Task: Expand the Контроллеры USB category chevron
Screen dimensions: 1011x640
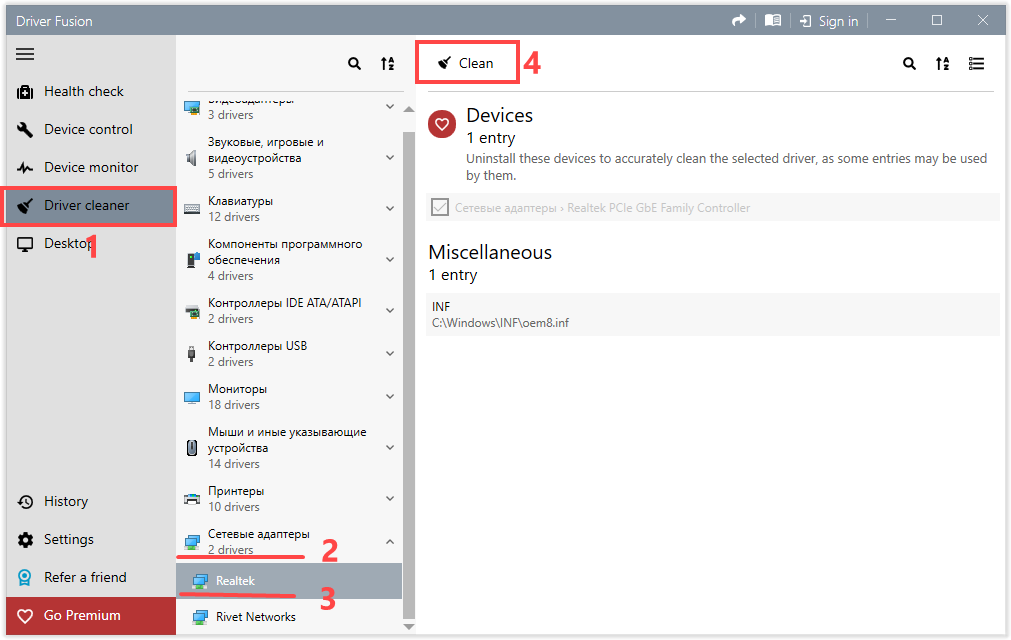Action: [390, 354]
